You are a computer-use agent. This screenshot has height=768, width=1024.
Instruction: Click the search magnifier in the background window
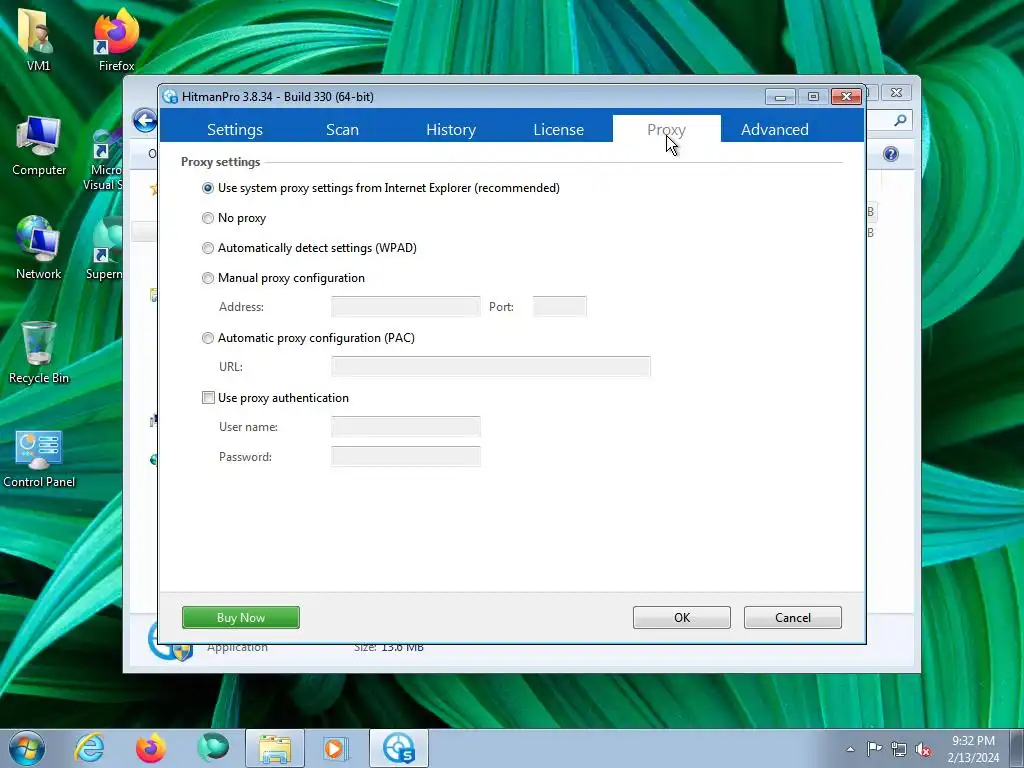point(900,120)
